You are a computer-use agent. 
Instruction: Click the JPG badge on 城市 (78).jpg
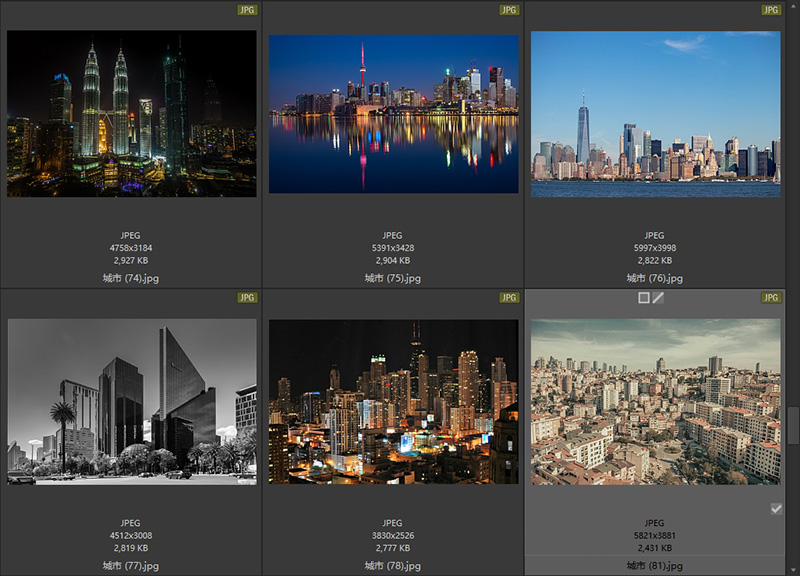[509, 298]
